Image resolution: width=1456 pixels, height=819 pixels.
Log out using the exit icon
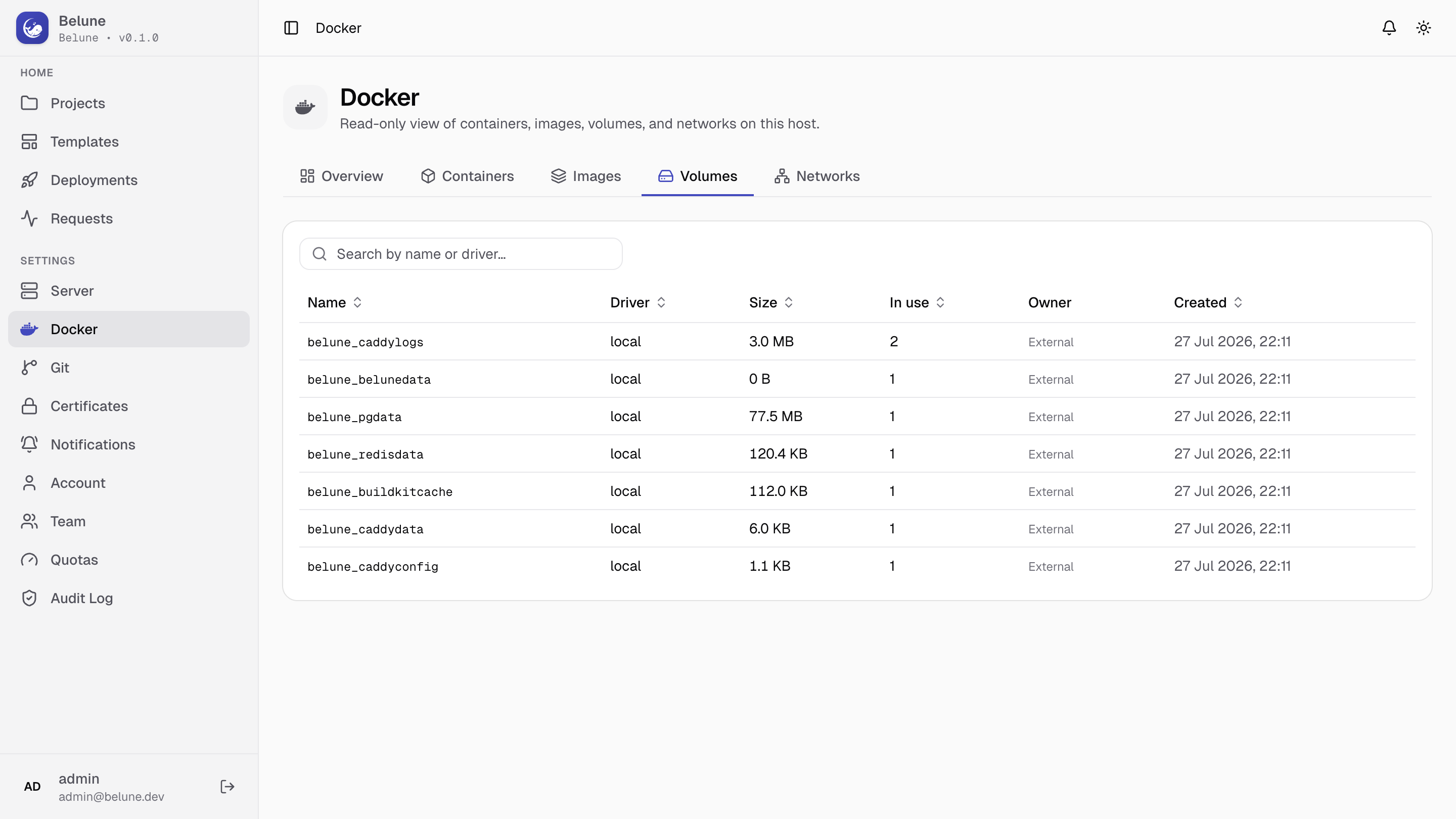coord(227,787)
